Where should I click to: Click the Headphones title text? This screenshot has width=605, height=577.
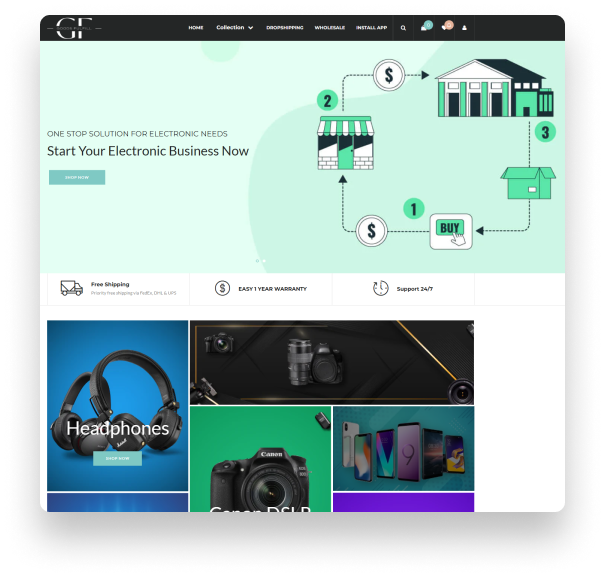coord(118,428)
